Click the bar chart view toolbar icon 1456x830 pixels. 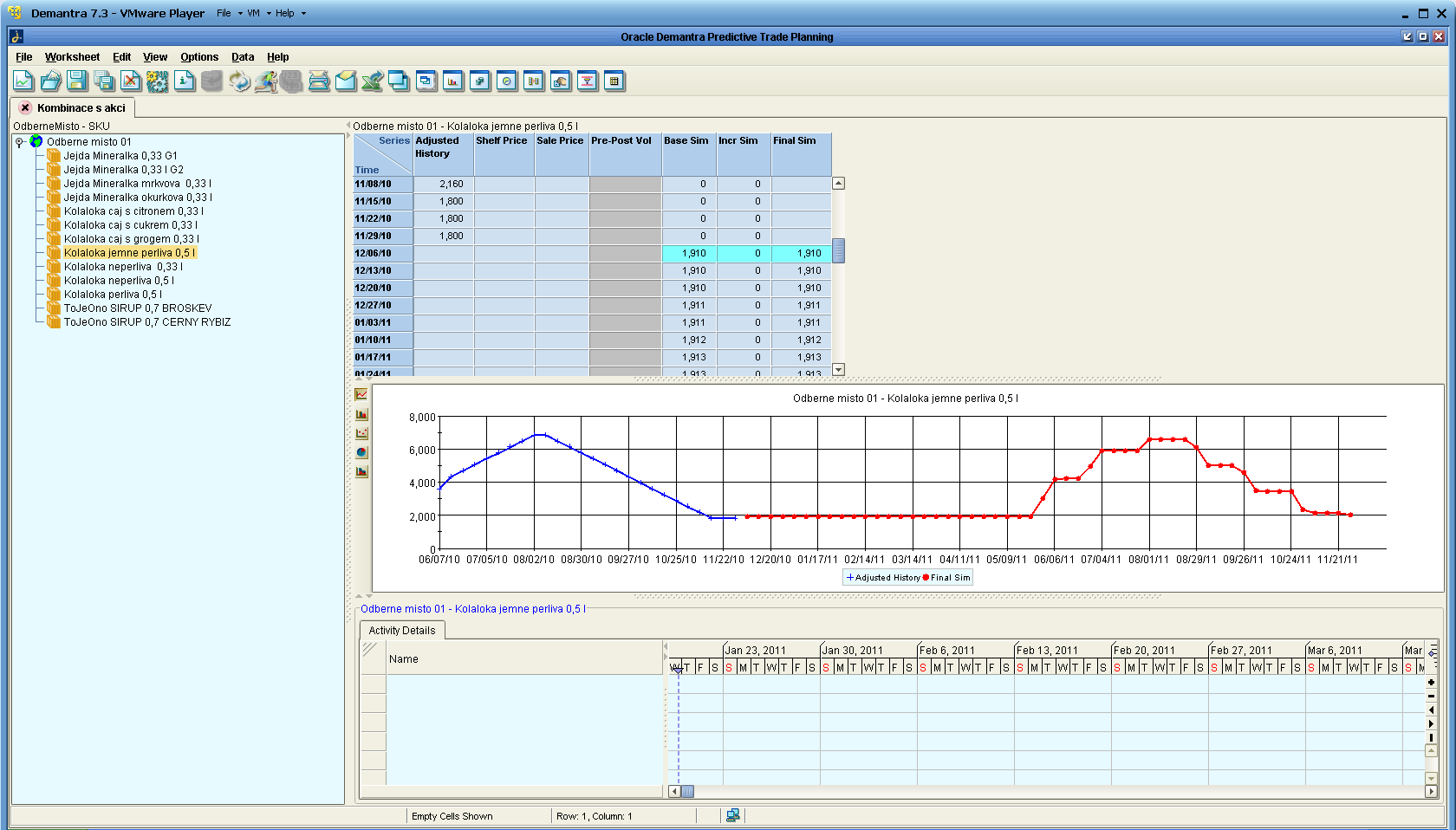coord(453,81)
